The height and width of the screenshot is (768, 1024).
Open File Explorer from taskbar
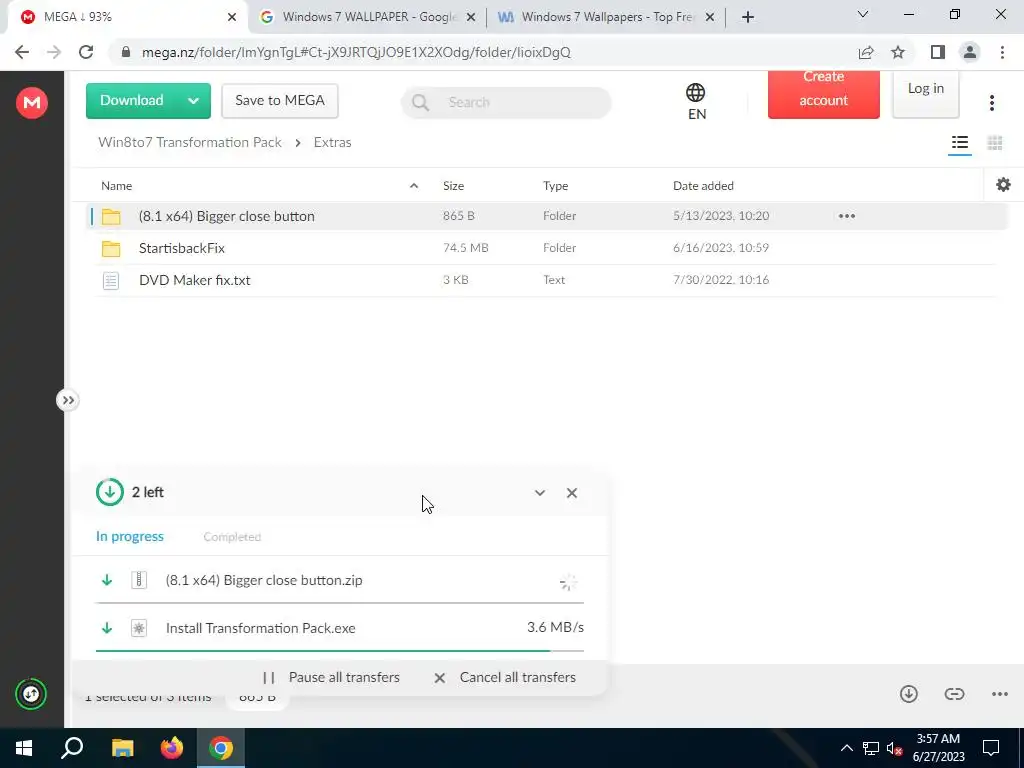point(122,748)
